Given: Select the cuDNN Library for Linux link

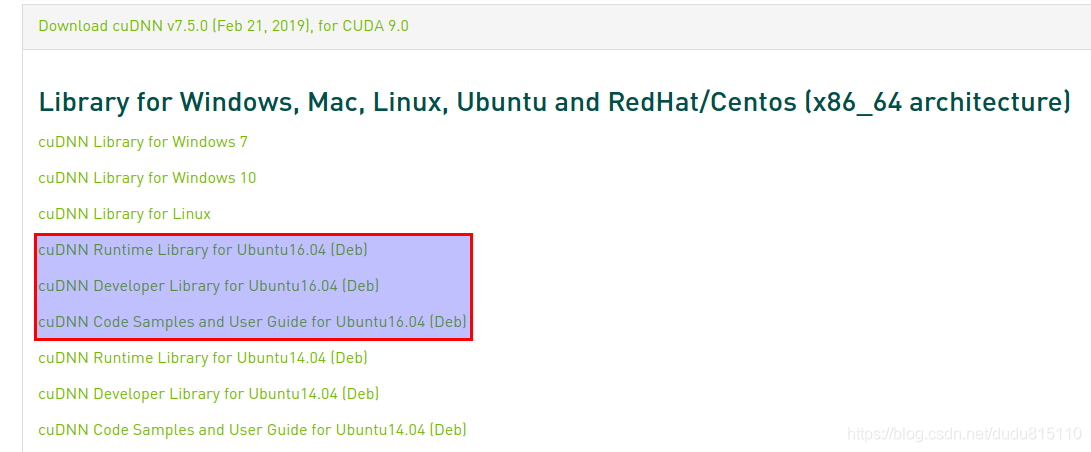Looking at the screenshot, I should tap(125, 214).
